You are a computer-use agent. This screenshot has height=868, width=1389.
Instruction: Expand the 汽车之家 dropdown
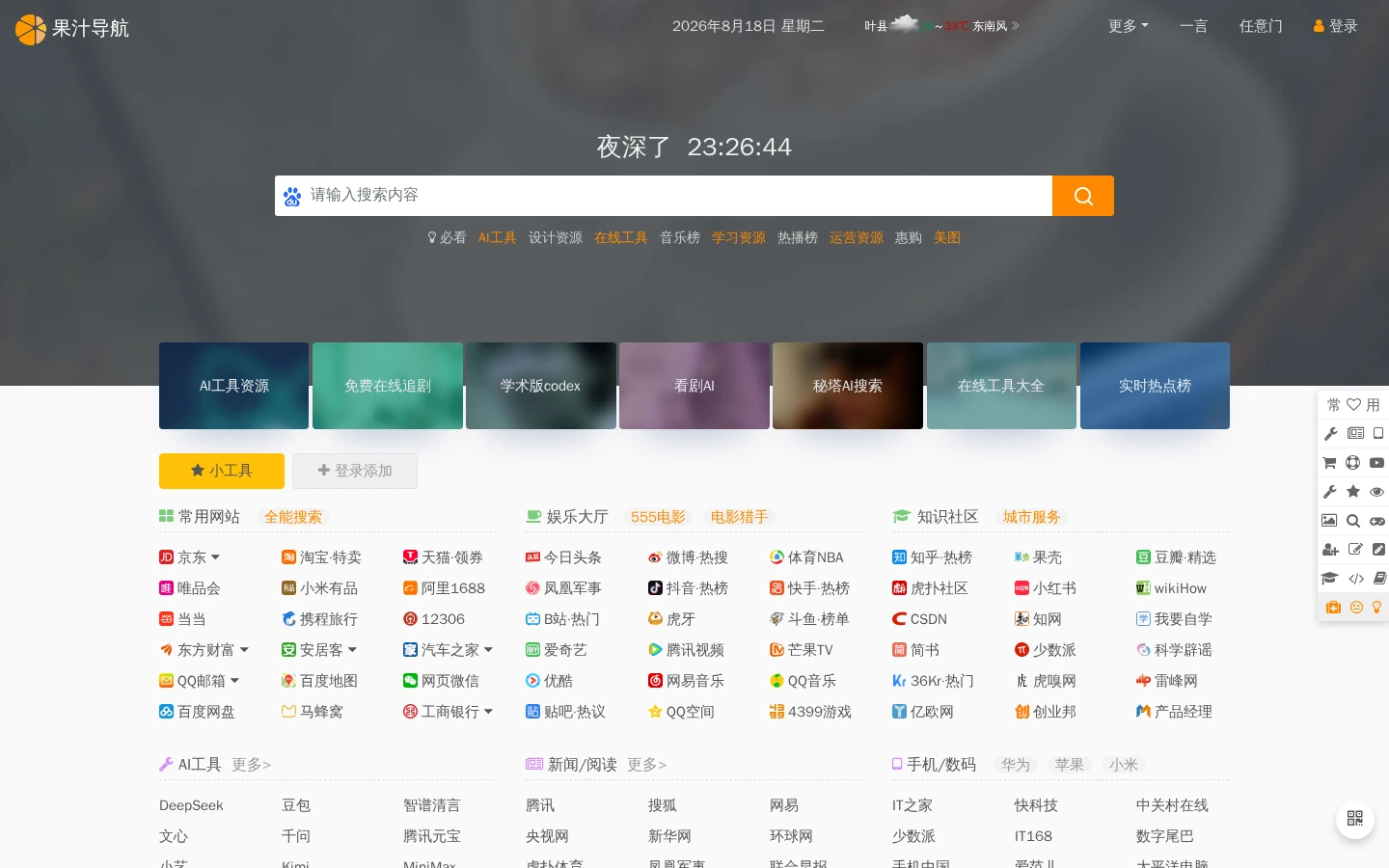pos(488,650)
